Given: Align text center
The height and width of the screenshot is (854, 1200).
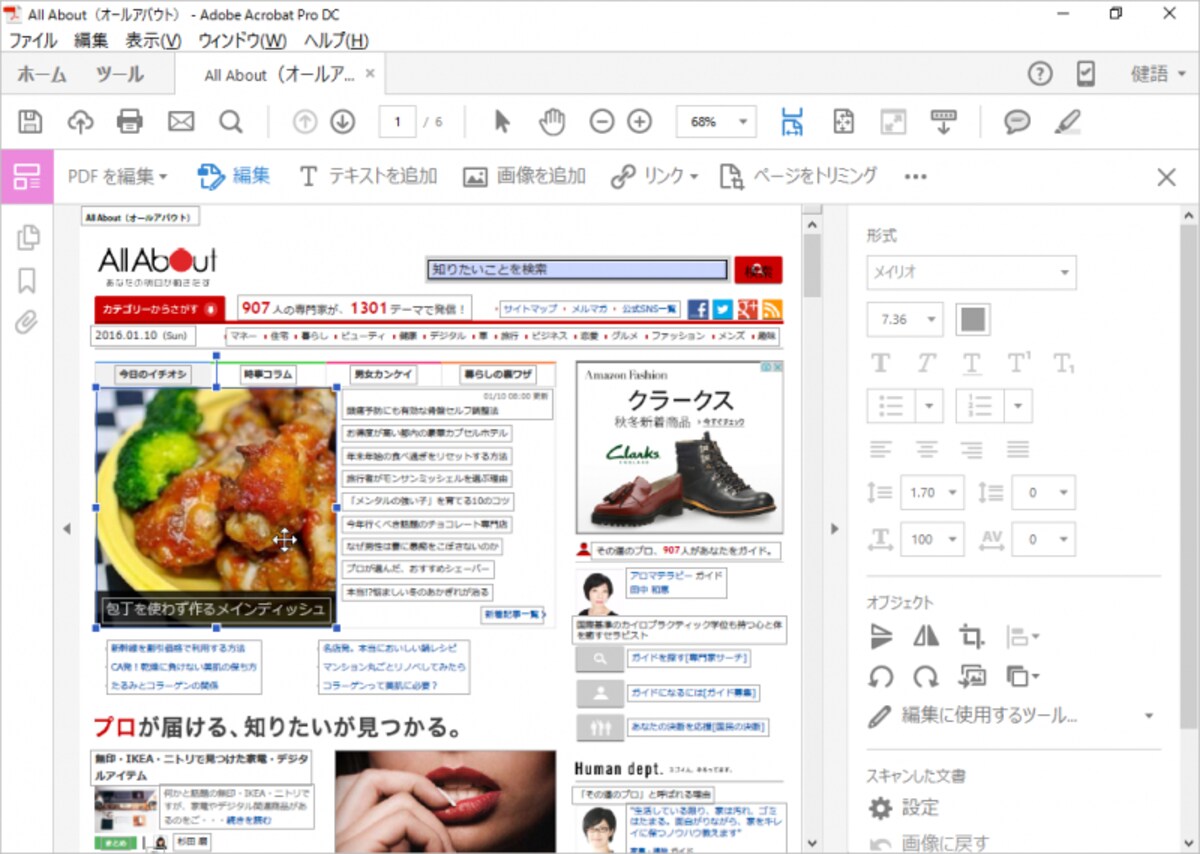Looking at the screenshot, I should point(927,450).
